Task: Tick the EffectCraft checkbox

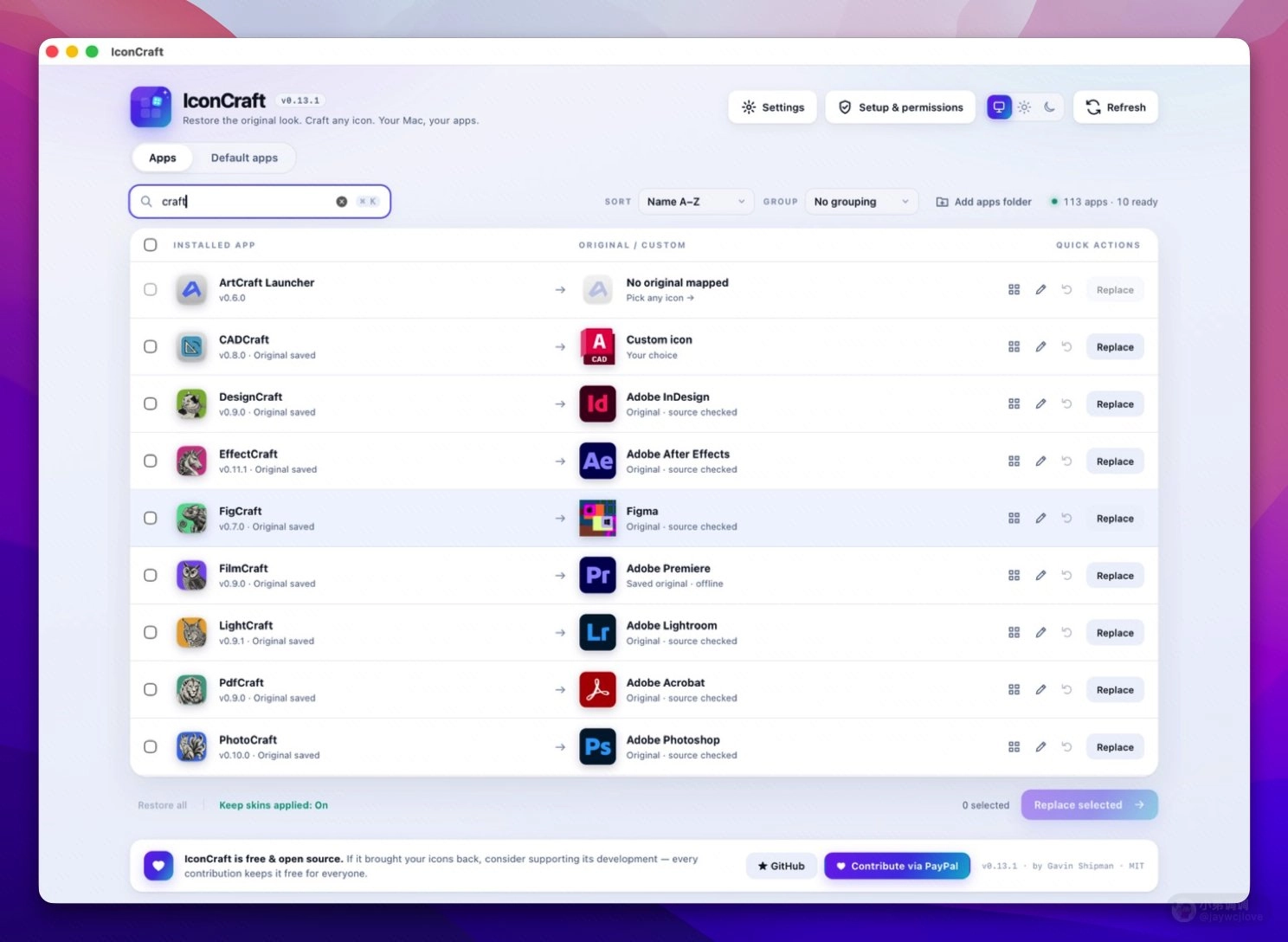Action: pos(151,461)
